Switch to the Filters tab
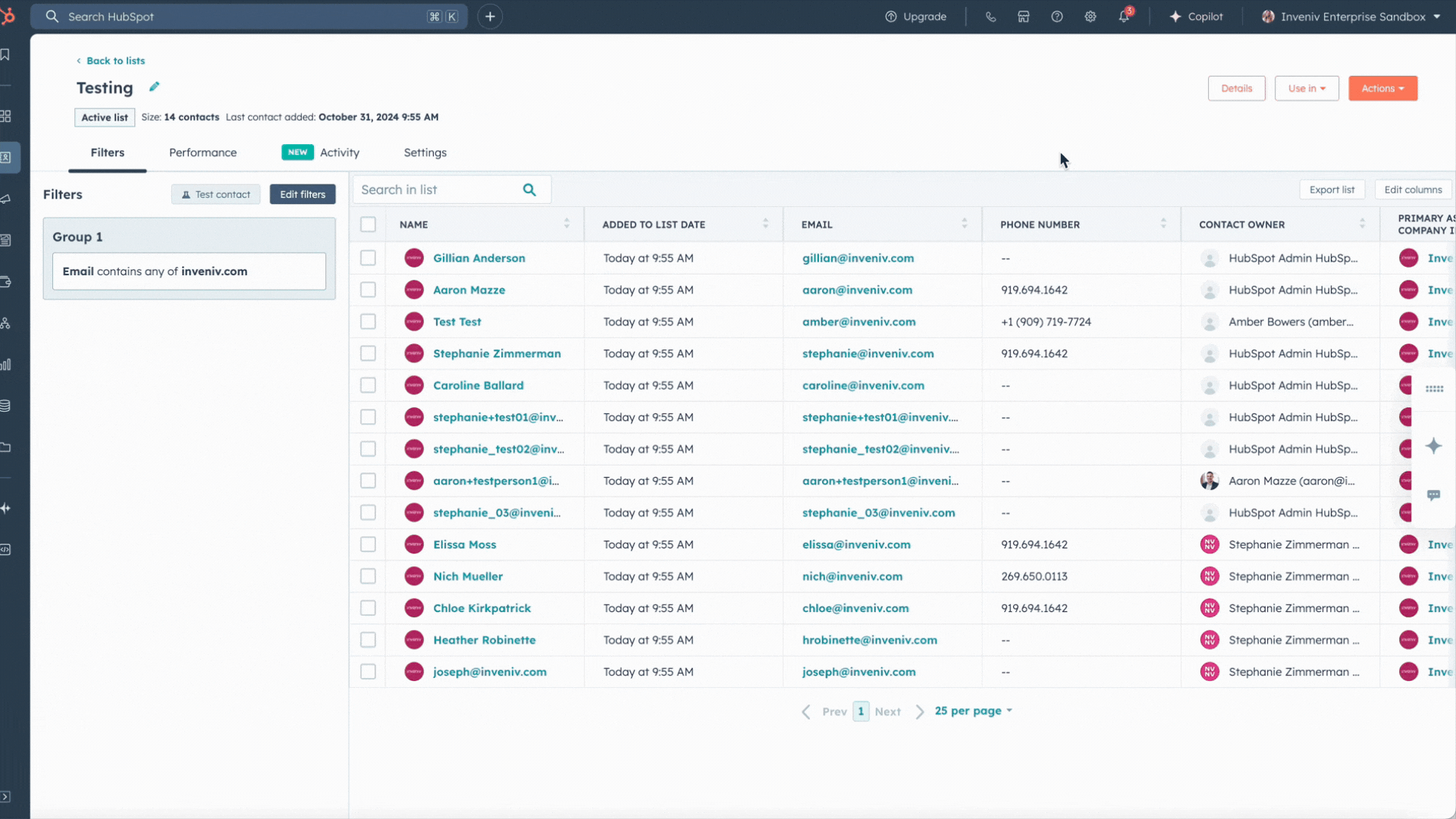The height and width of the screenshot is (819, 1456). [x=107, y=152]
